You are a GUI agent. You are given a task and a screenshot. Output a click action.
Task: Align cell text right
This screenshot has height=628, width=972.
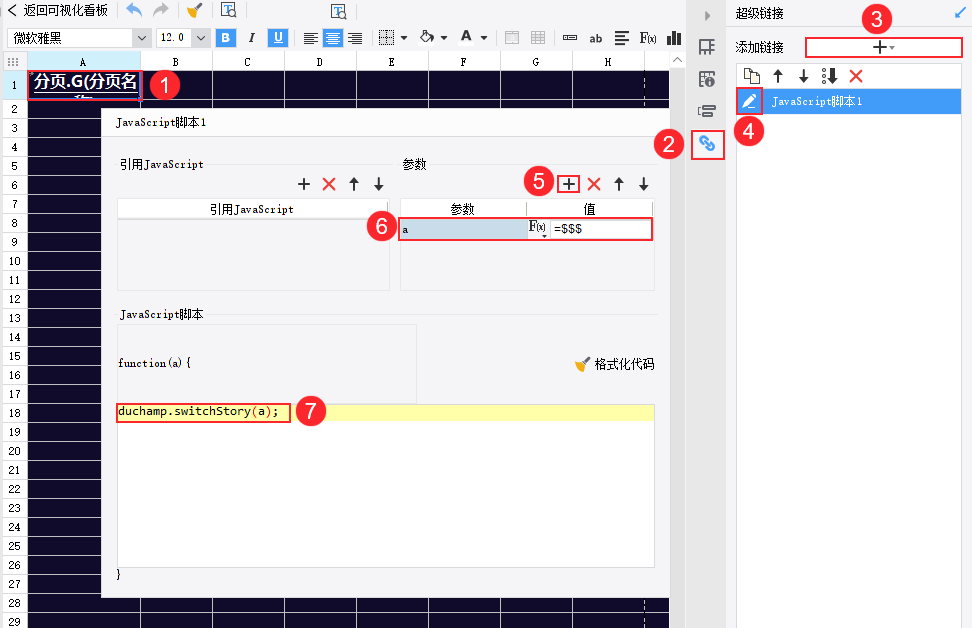tap(355, 38)
